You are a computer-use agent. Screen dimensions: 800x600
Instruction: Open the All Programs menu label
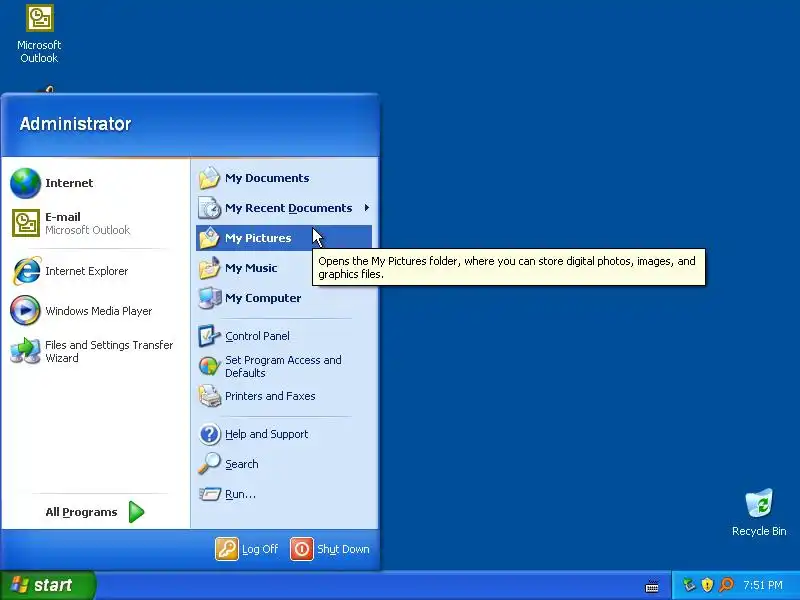(81, 512)
